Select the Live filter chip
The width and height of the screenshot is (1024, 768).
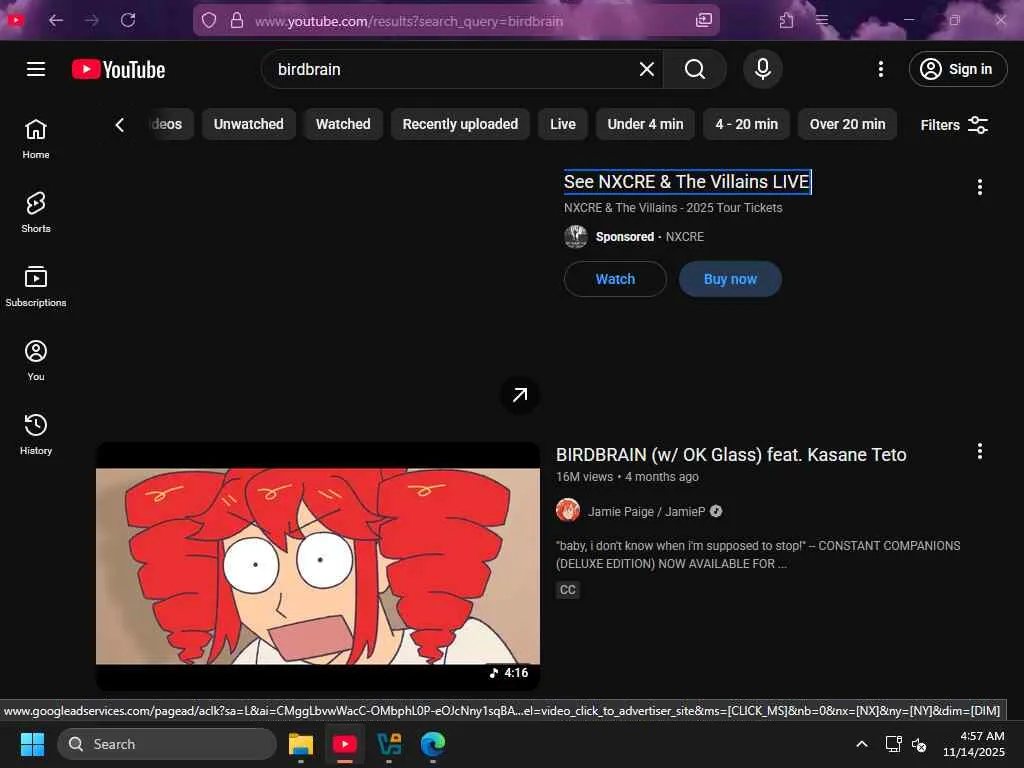tap(563, 124)
